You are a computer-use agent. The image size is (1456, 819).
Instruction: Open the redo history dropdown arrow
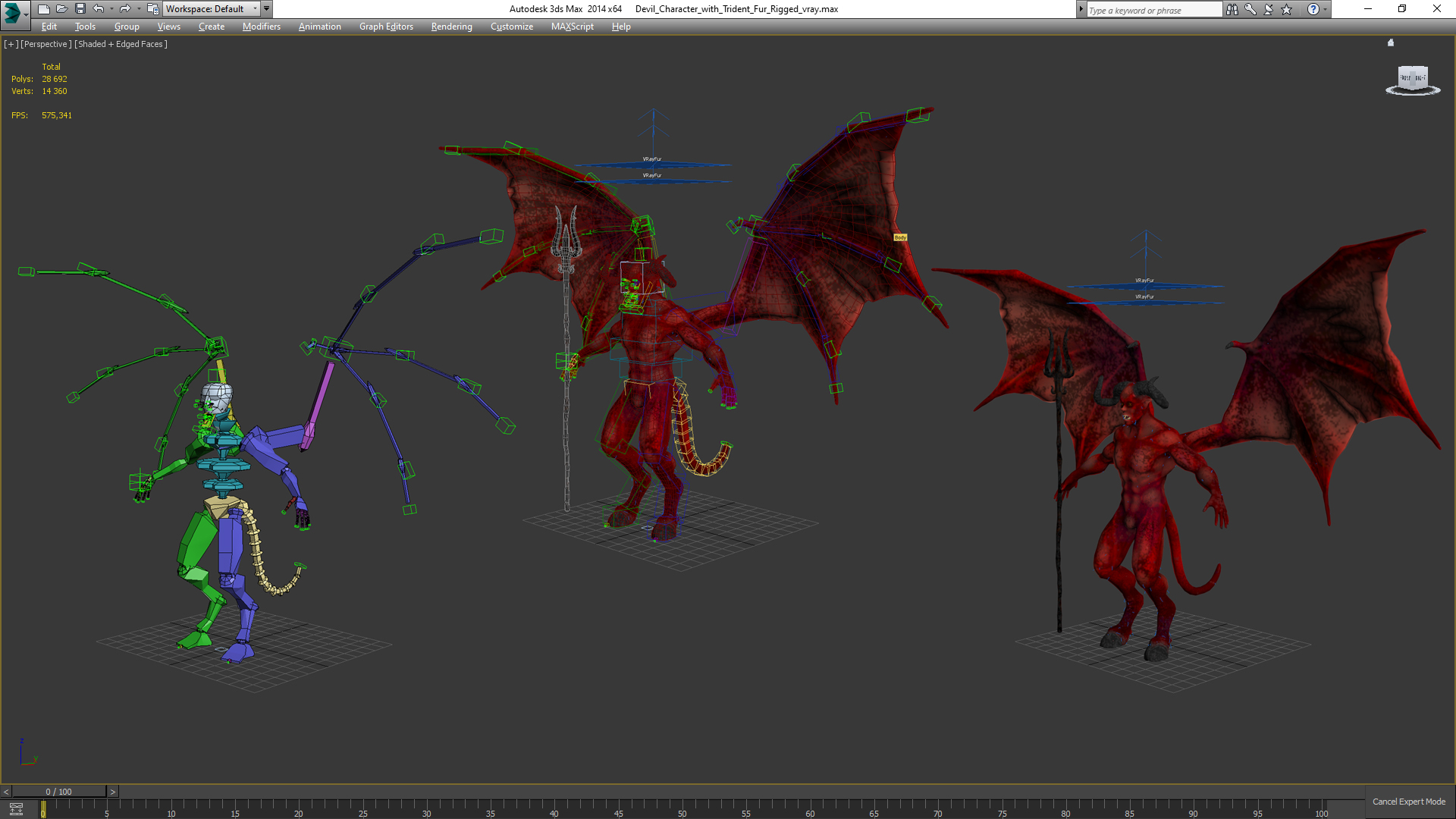pos(138,9)
